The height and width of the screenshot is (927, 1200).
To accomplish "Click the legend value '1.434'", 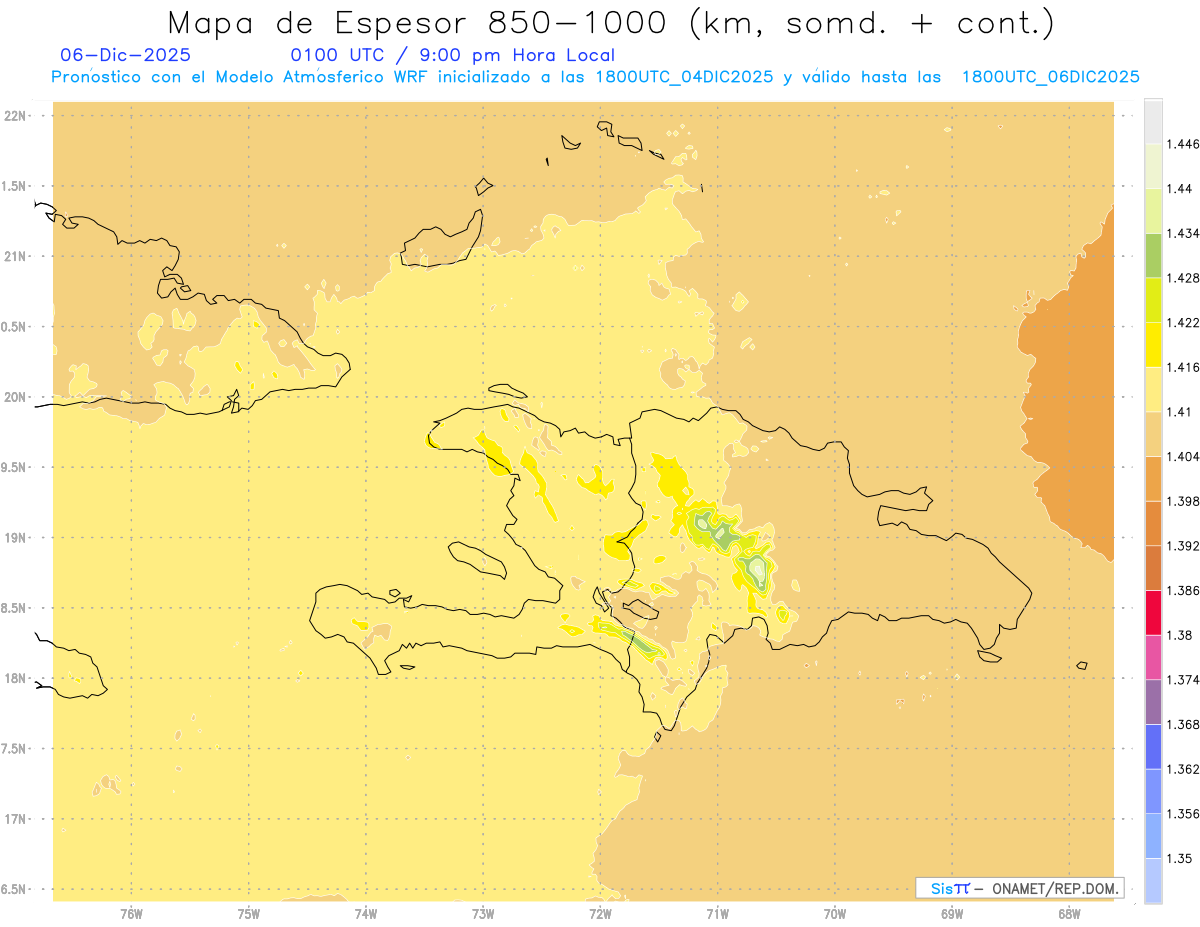I will tap(1183, 233).
